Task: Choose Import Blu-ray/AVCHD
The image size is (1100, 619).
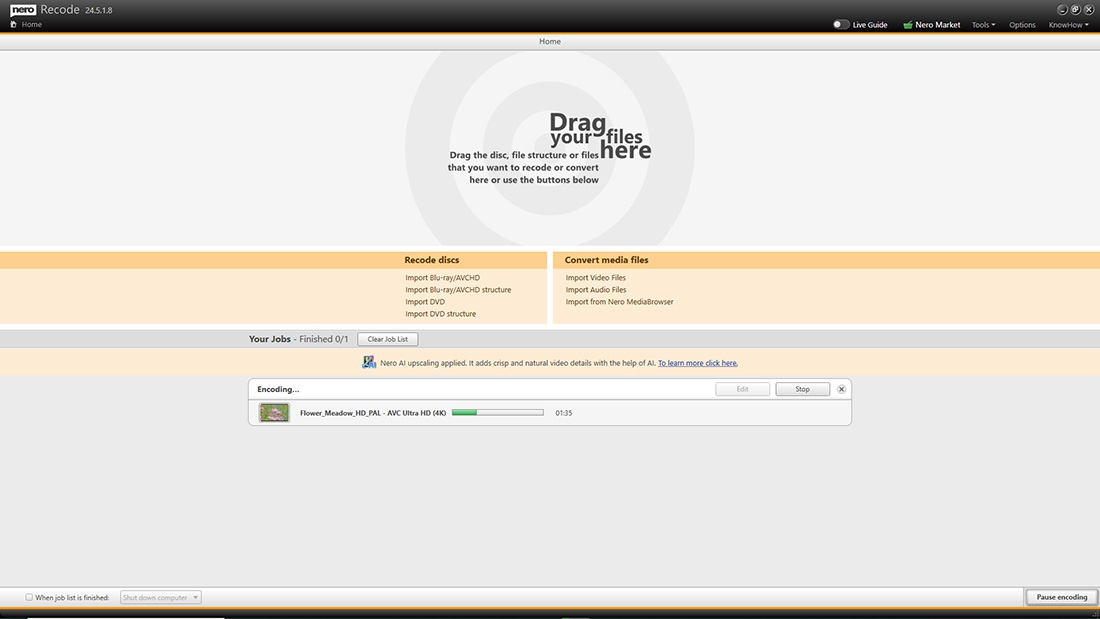Action: (443, 278)
